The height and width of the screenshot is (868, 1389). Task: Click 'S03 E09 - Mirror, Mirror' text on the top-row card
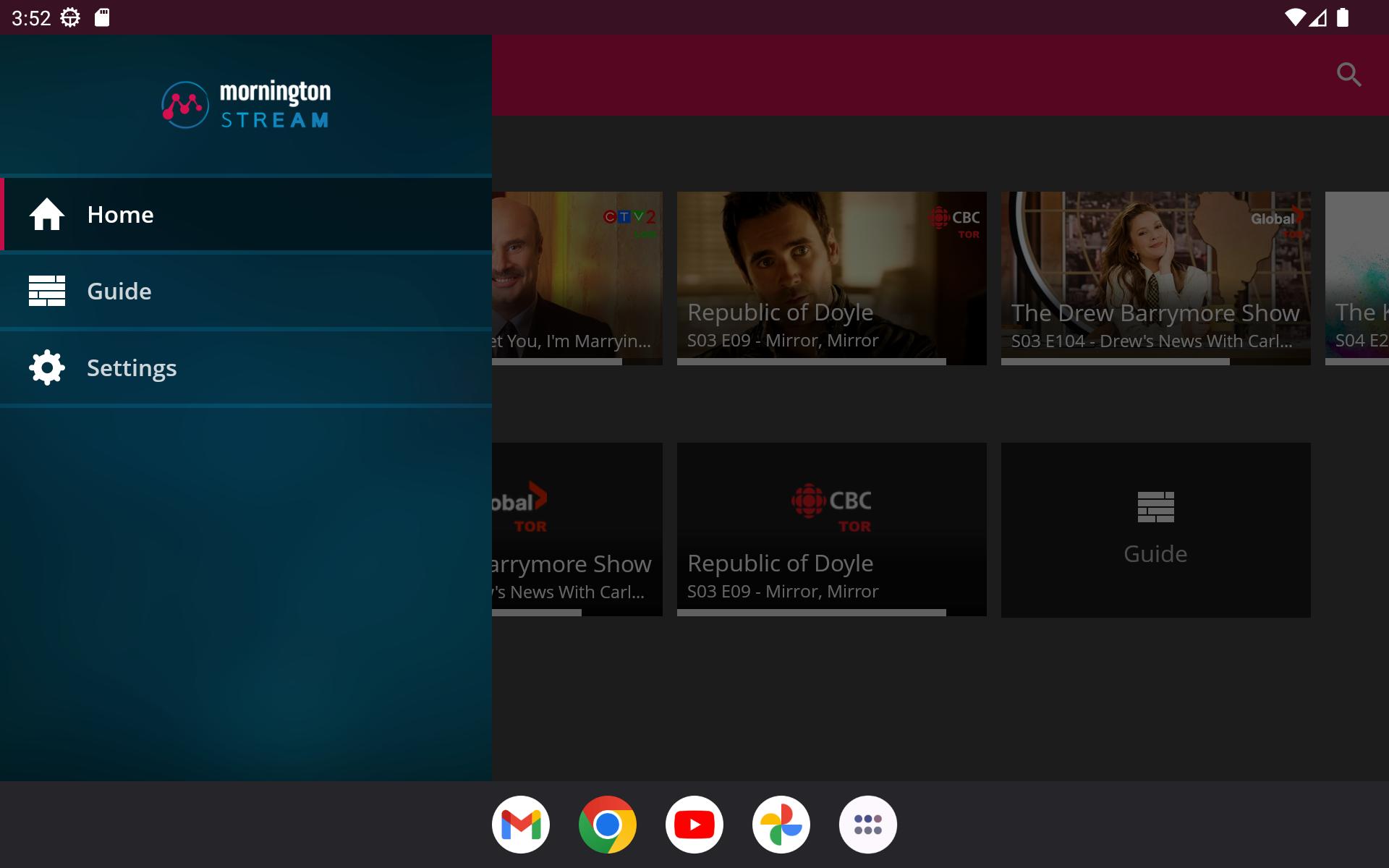click(783, 341)
